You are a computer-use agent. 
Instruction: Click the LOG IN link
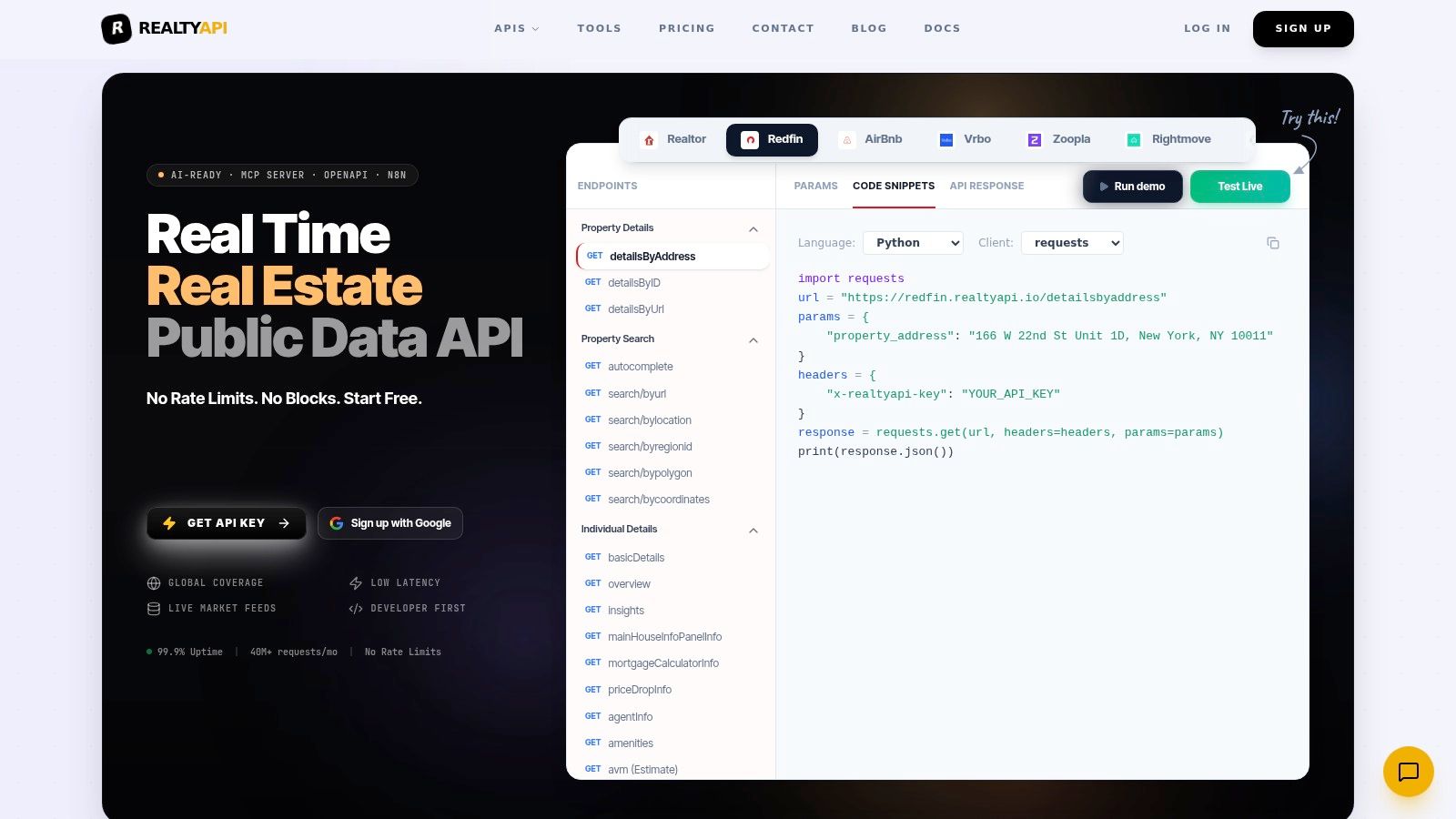(1207, 28)
